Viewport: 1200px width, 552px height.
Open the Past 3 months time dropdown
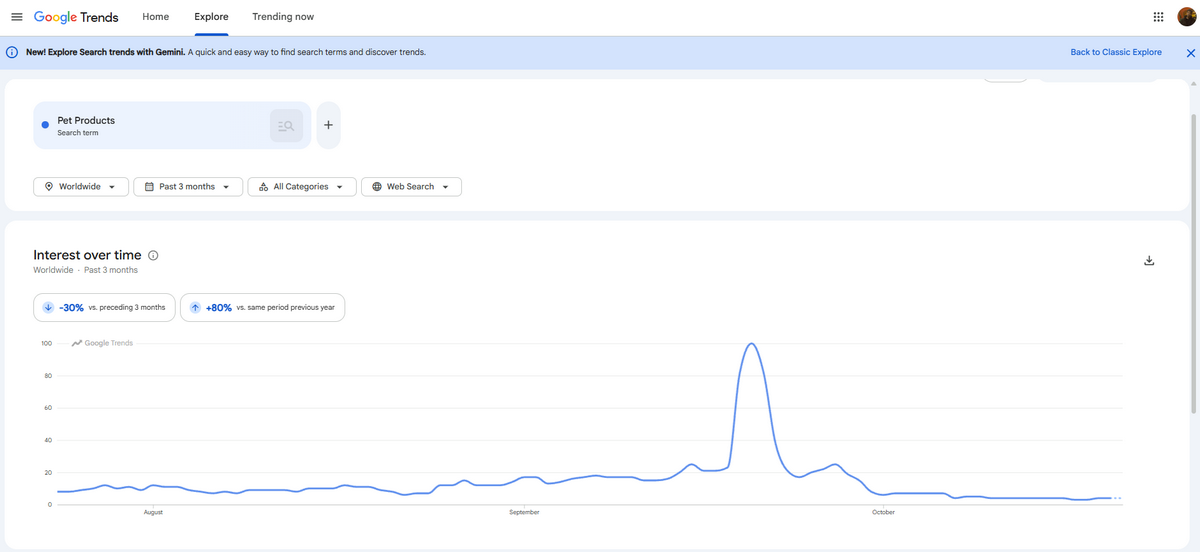[x=188, y=187]
